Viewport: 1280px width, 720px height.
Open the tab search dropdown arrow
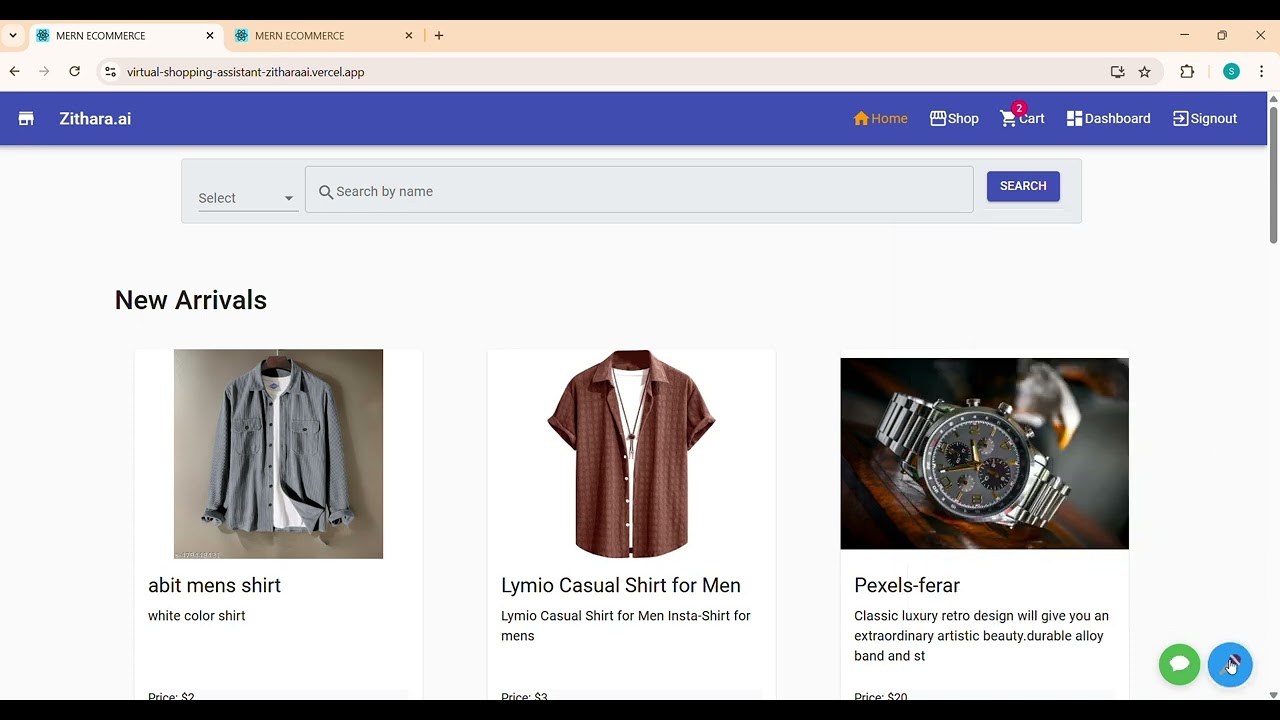point(13,35)
